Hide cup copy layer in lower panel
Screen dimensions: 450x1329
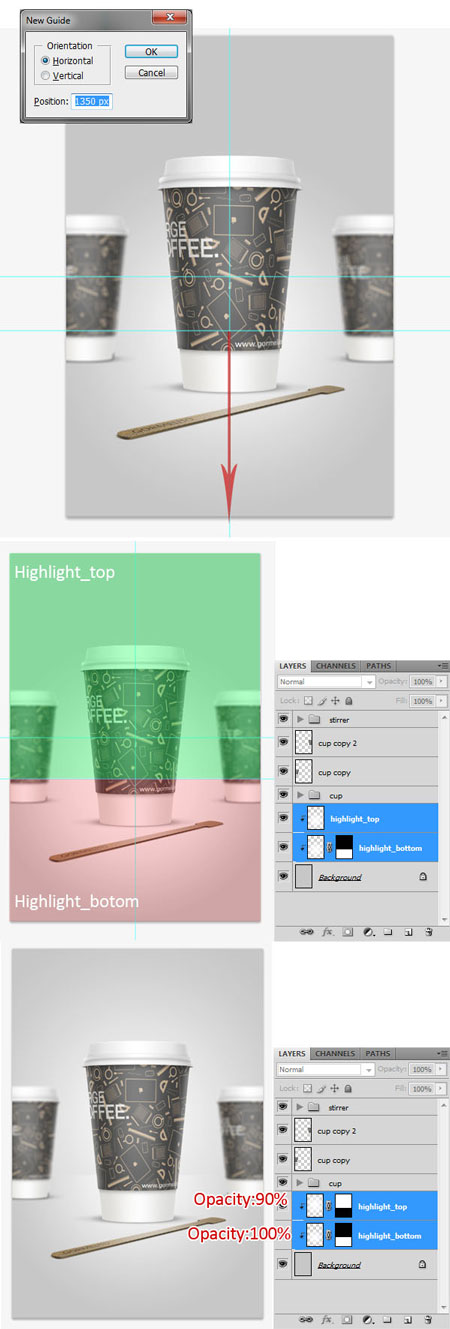pyautogui.click(x=283, y=1159)
